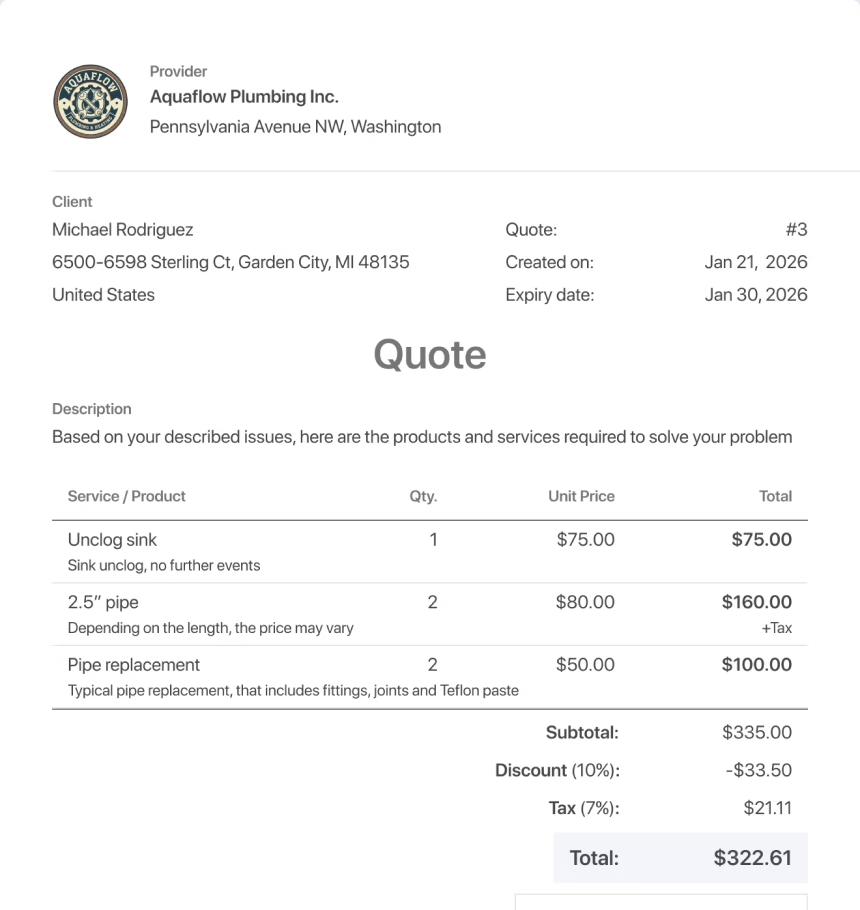Select the 2.5" pipe line item
The height and width of the screenshot is (910, 860).
103,602
